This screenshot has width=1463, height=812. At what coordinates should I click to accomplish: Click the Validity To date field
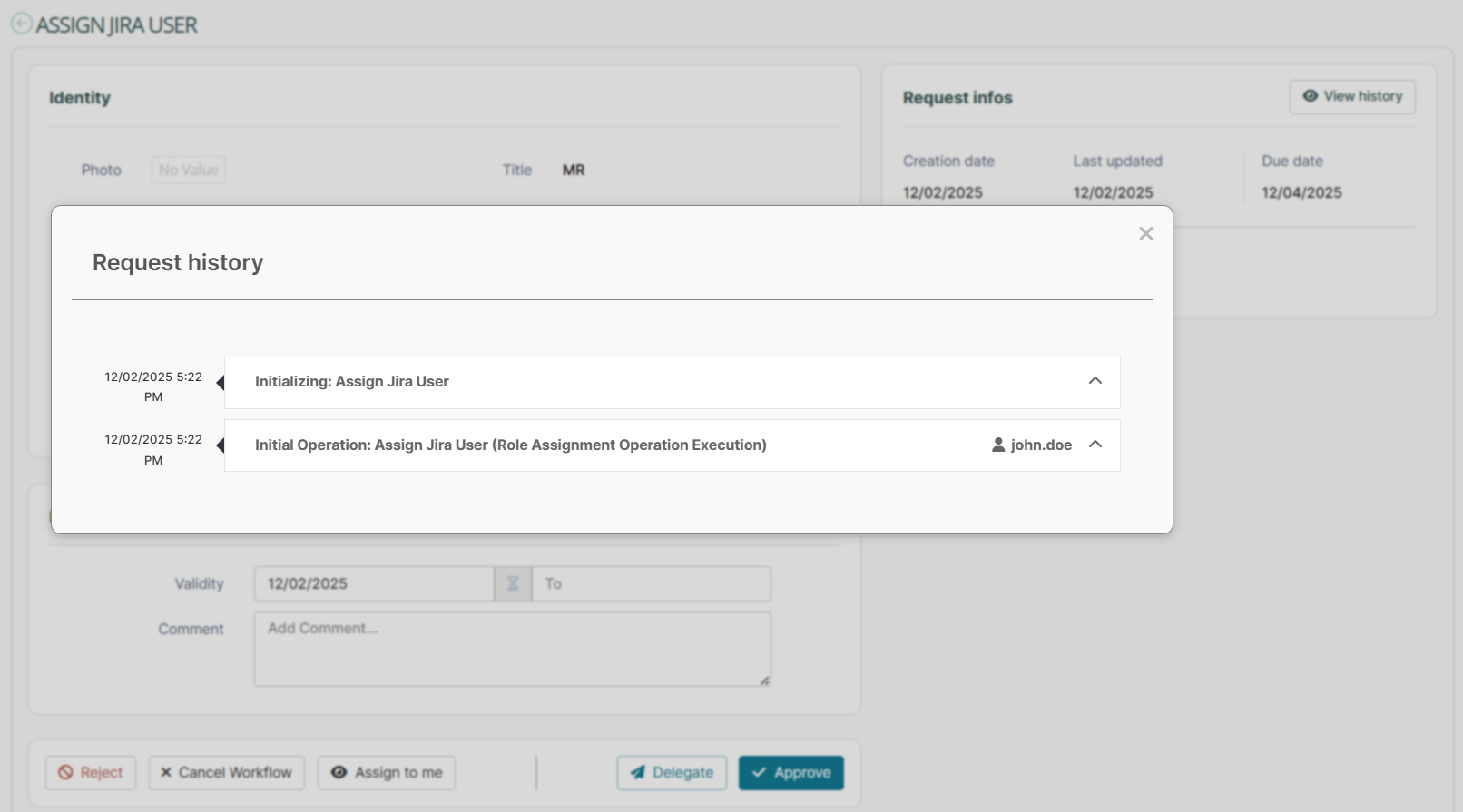[651, 584]
